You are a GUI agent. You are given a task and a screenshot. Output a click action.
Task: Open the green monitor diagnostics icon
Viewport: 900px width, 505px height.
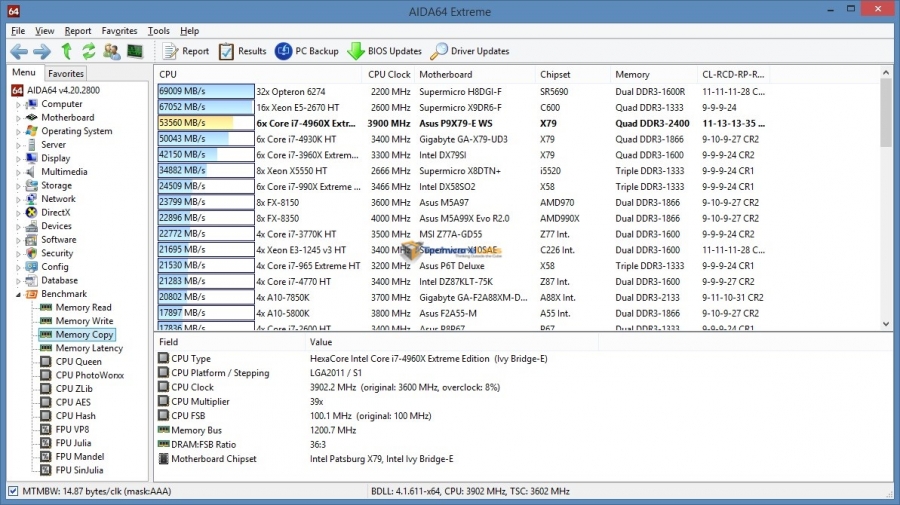point(135,52)
